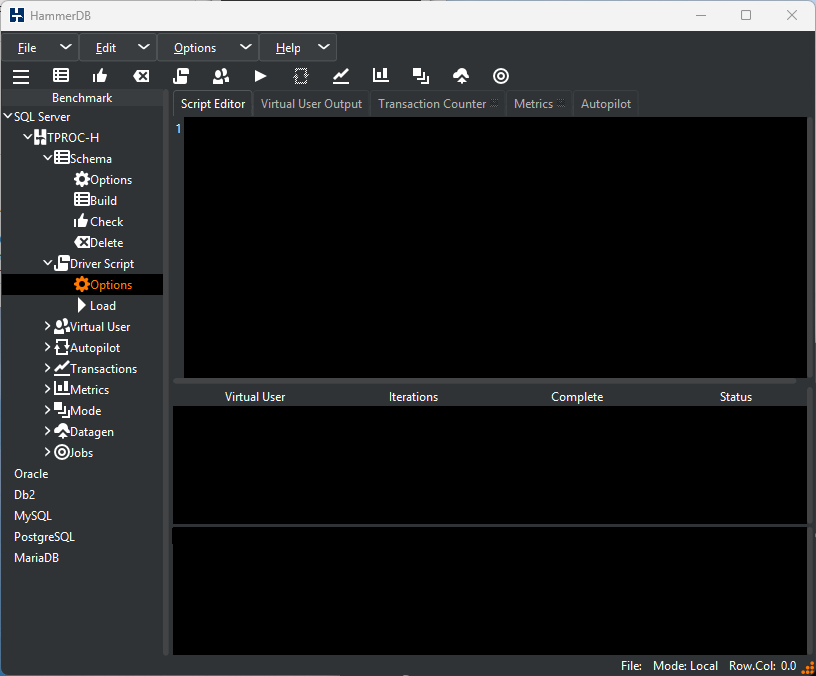Click the Create Virtual Users toolbar icon
The image size is (816, 676).
pos(221,76)
